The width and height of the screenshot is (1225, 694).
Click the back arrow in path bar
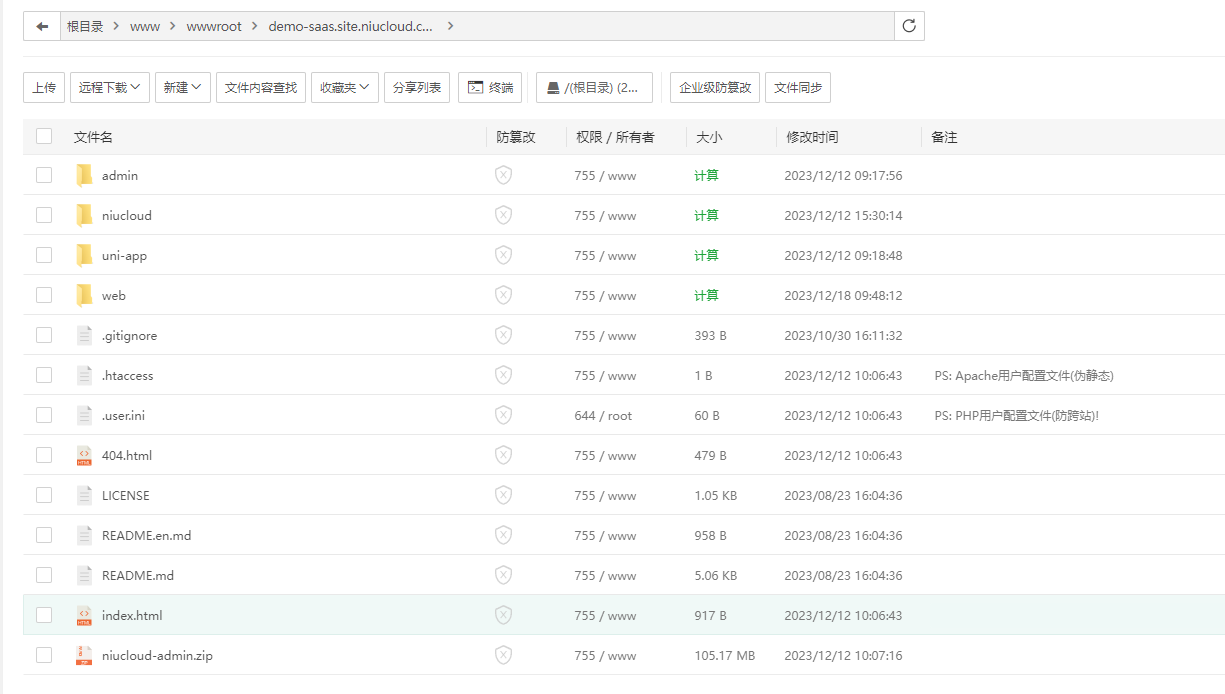[x=42, y=26]
